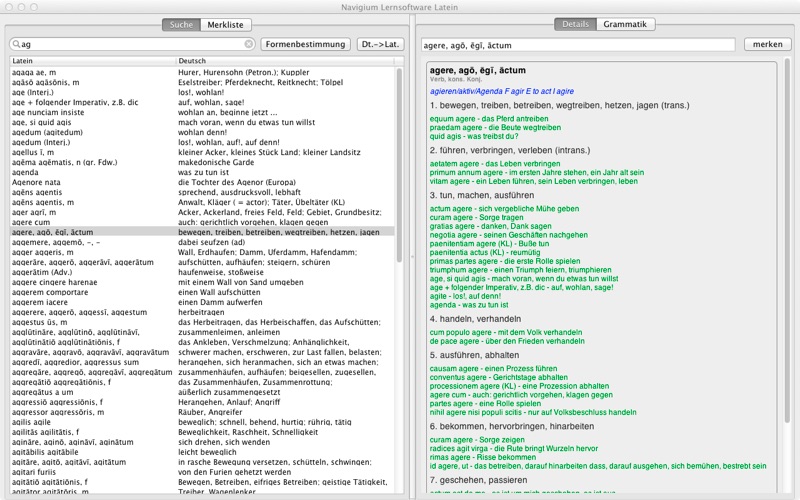Select row 'agēns agentis' meaning sprechend
Screen dimensions: 800x500
[202, 192]
